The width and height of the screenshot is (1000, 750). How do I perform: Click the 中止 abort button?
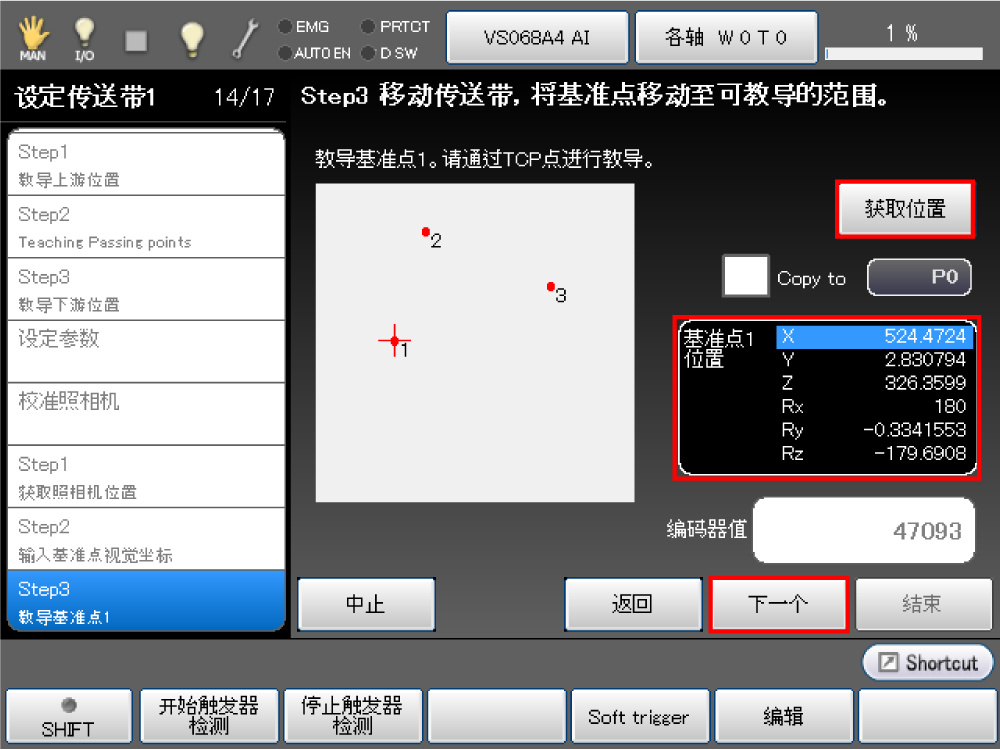[x=367, y=604]
